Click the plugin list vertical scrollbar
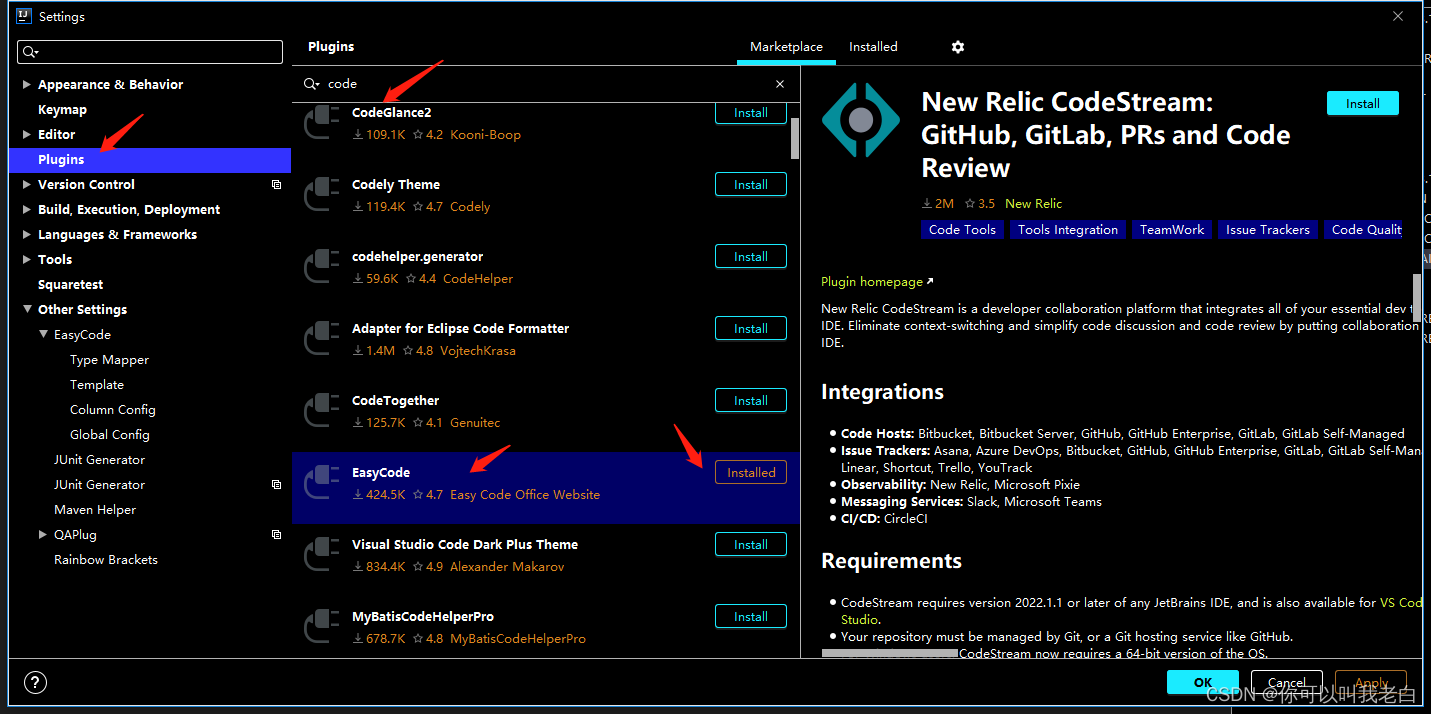Image resolution: width=1431 pixels, height=714 pixels. [795, 138]
